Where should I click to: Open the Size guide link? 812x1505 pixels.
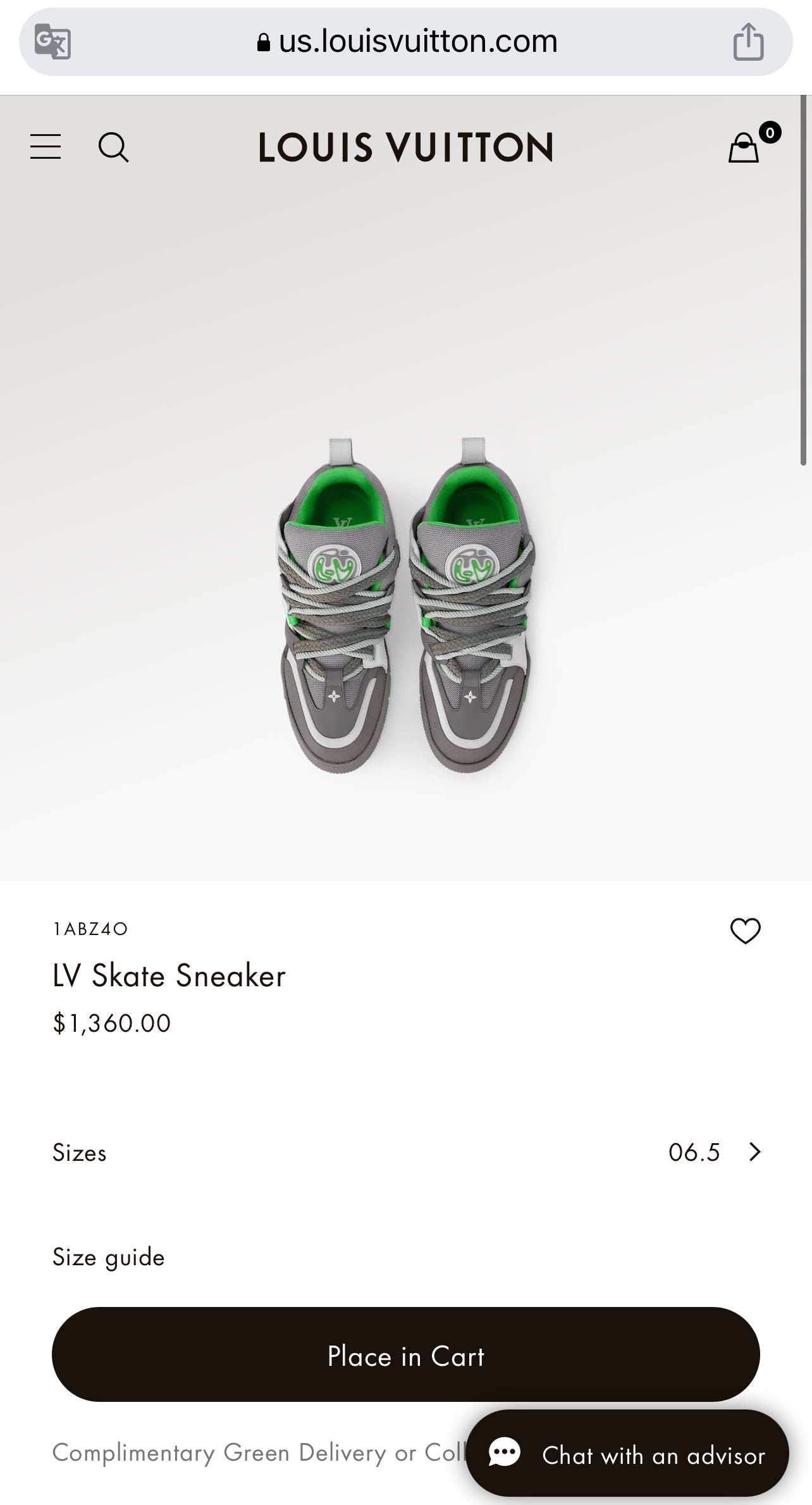pos(108,1257)
